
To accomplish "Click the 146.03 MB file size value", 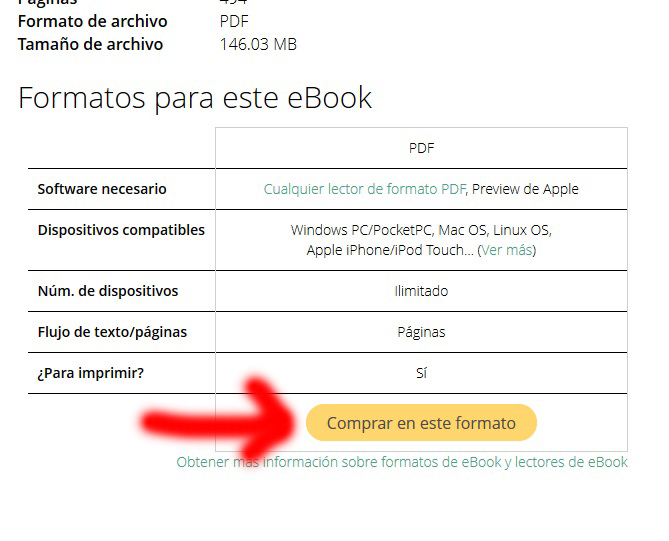I will [x=258, y=44].
